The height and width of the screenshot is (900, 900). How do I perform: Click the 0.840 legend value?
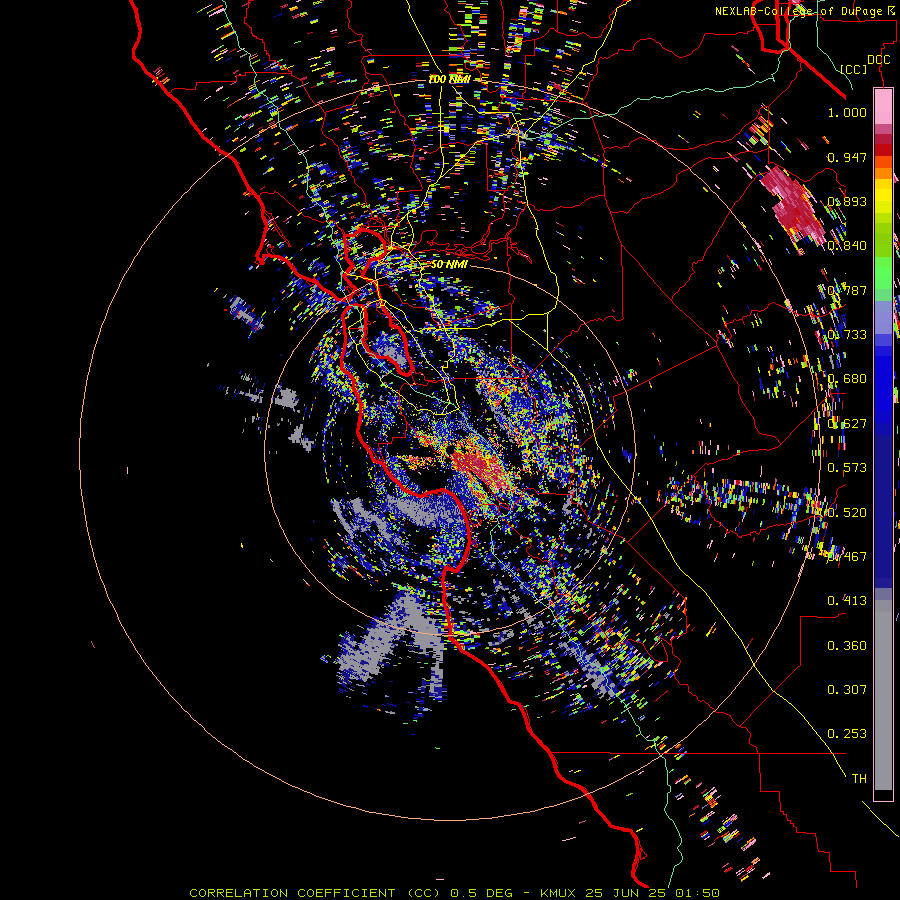point(847,245)
